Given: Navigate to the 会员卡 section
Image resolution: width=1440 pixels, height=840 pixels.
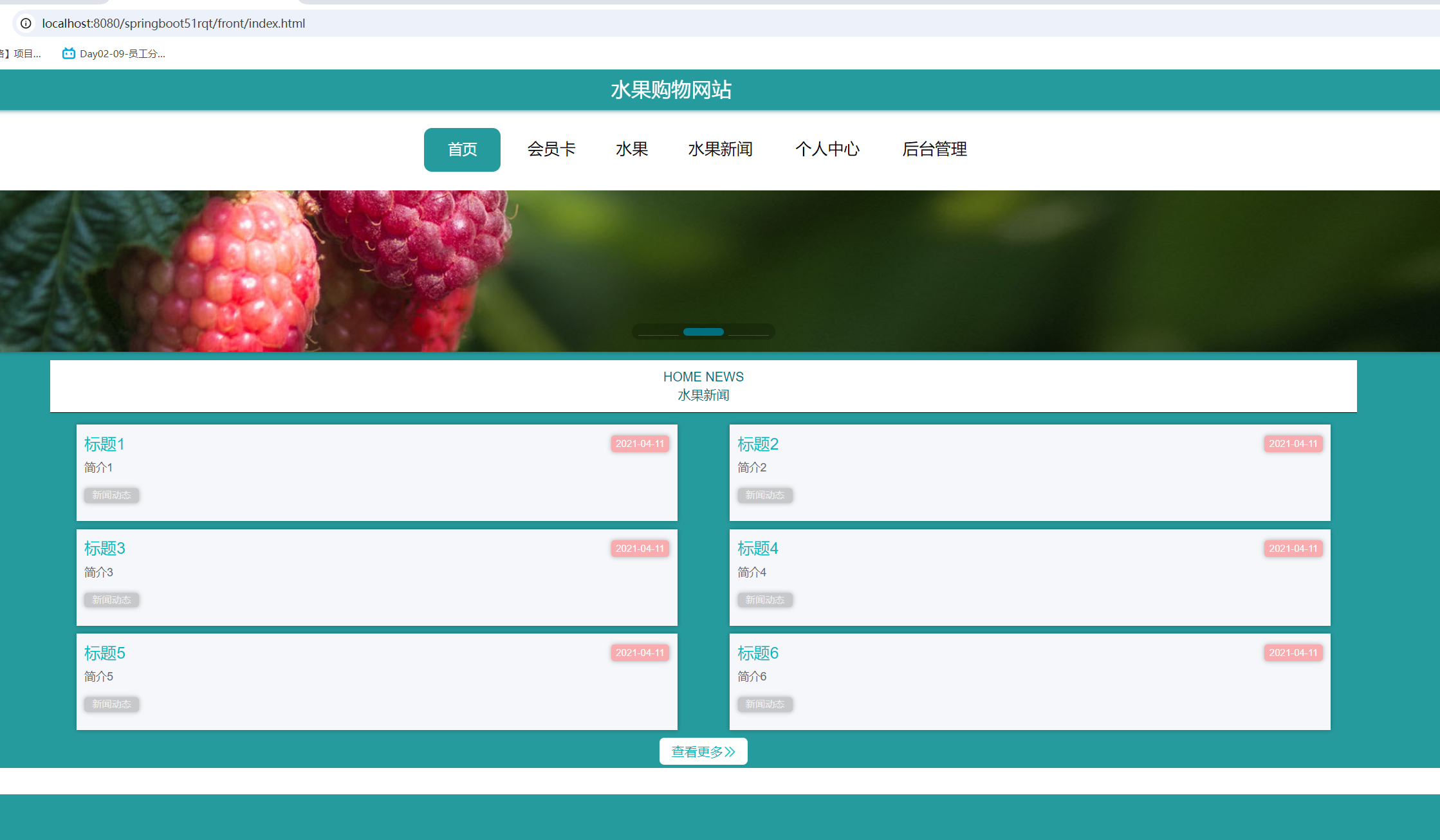Looking at the screenshot, I should tap(551, 149).
